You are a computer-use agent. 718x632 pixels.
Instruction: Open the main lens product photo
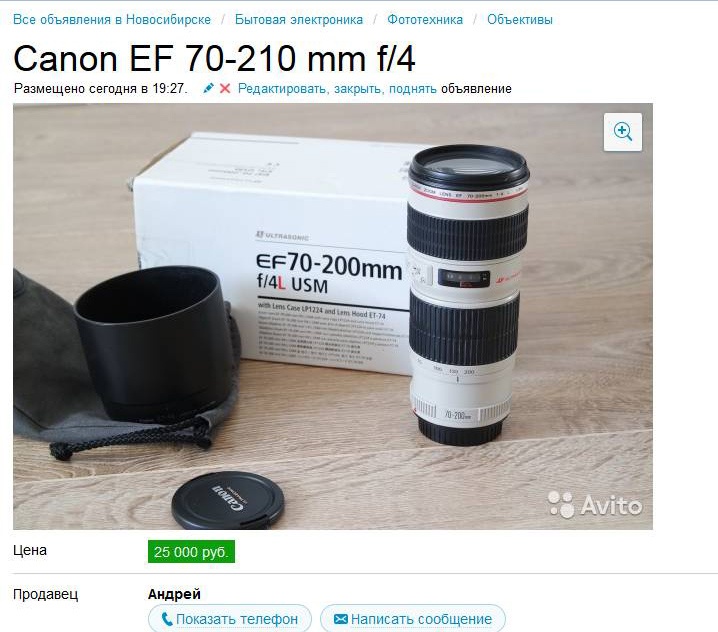333,316
